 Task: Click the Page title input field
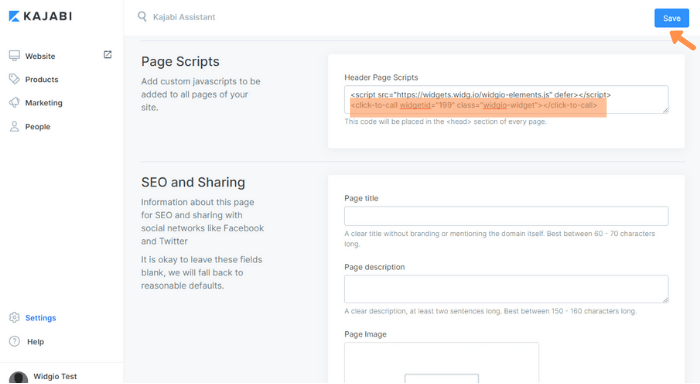click(x=506, y=216)
